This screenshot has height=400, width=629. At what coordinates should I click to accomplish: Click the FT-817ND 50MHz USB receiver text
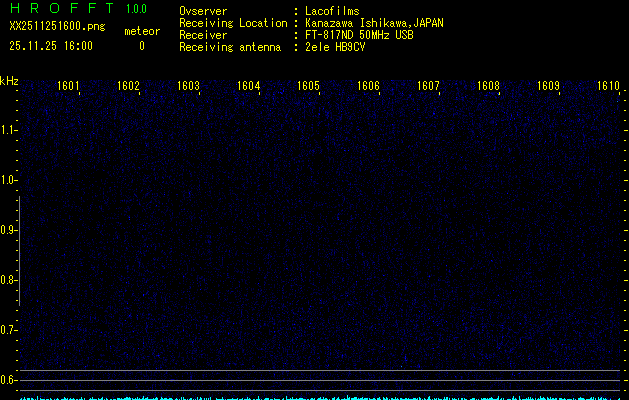[359, 35]
